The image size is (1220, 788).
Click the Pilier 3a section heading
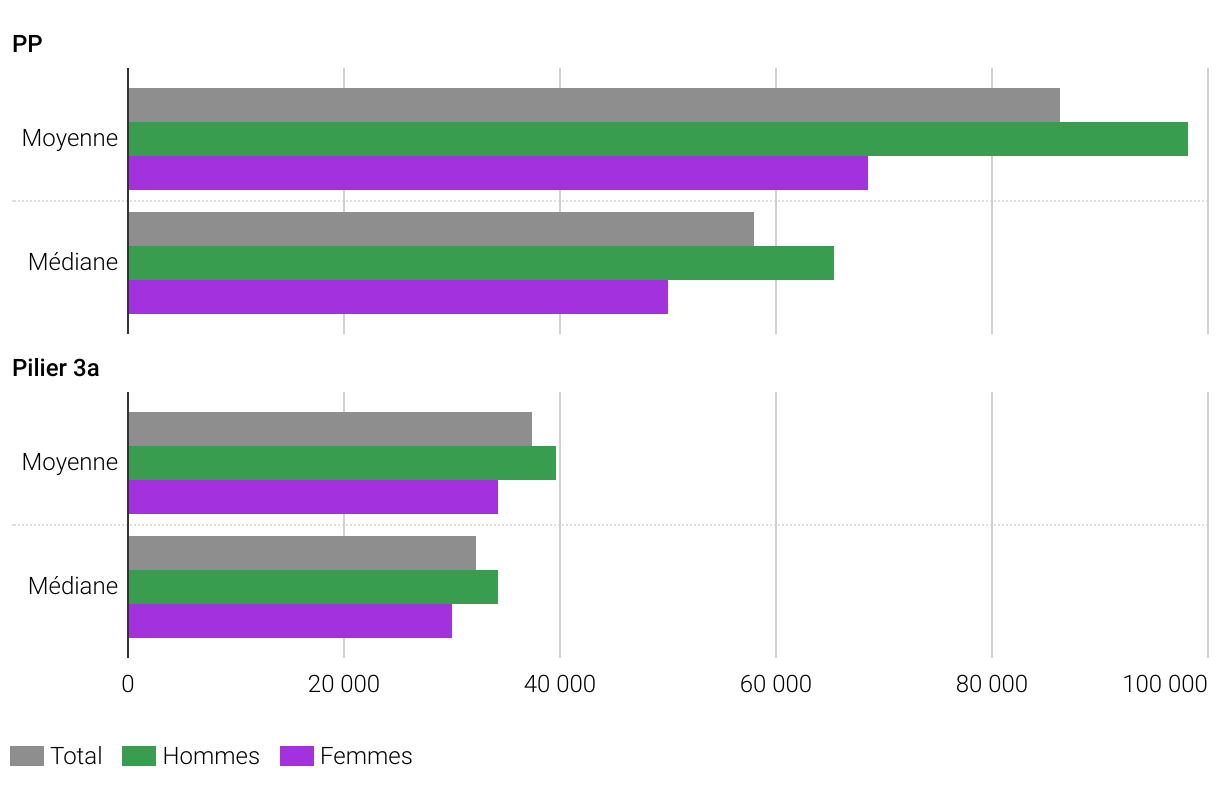click(56, 368)
